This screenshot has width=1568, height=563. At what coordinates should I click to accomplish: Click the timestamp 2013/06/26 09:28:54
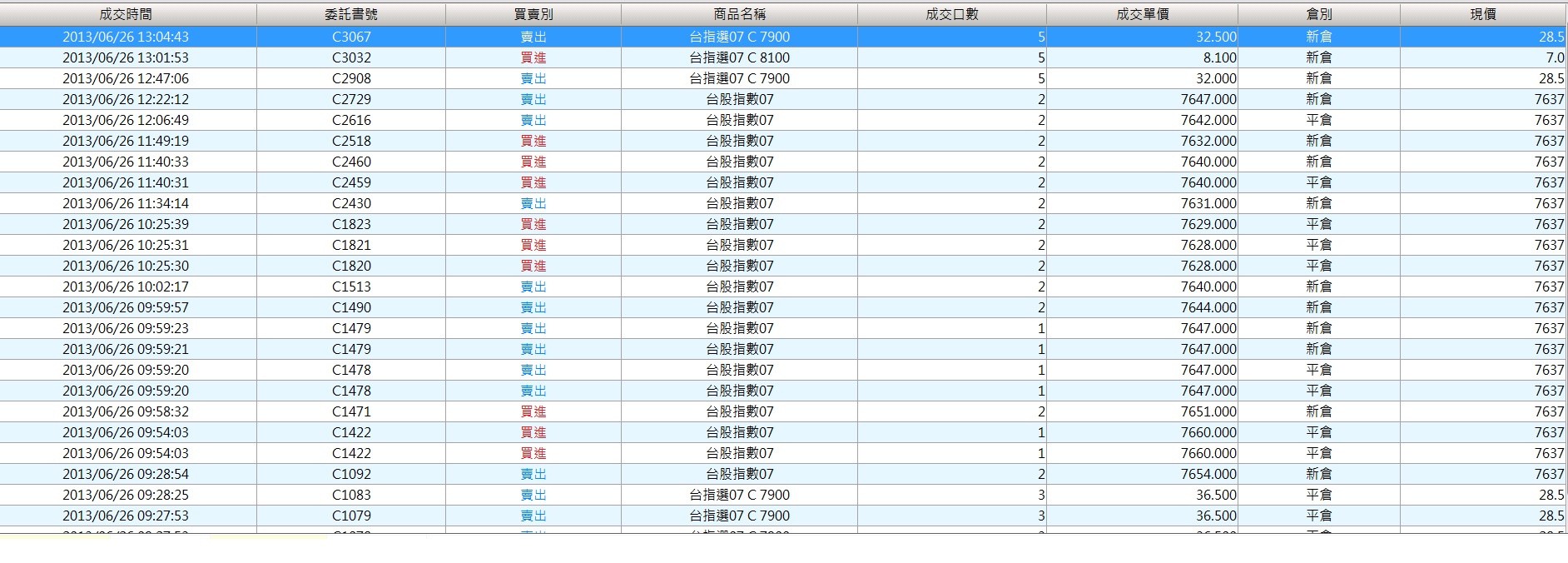click(x=126, y=474)
